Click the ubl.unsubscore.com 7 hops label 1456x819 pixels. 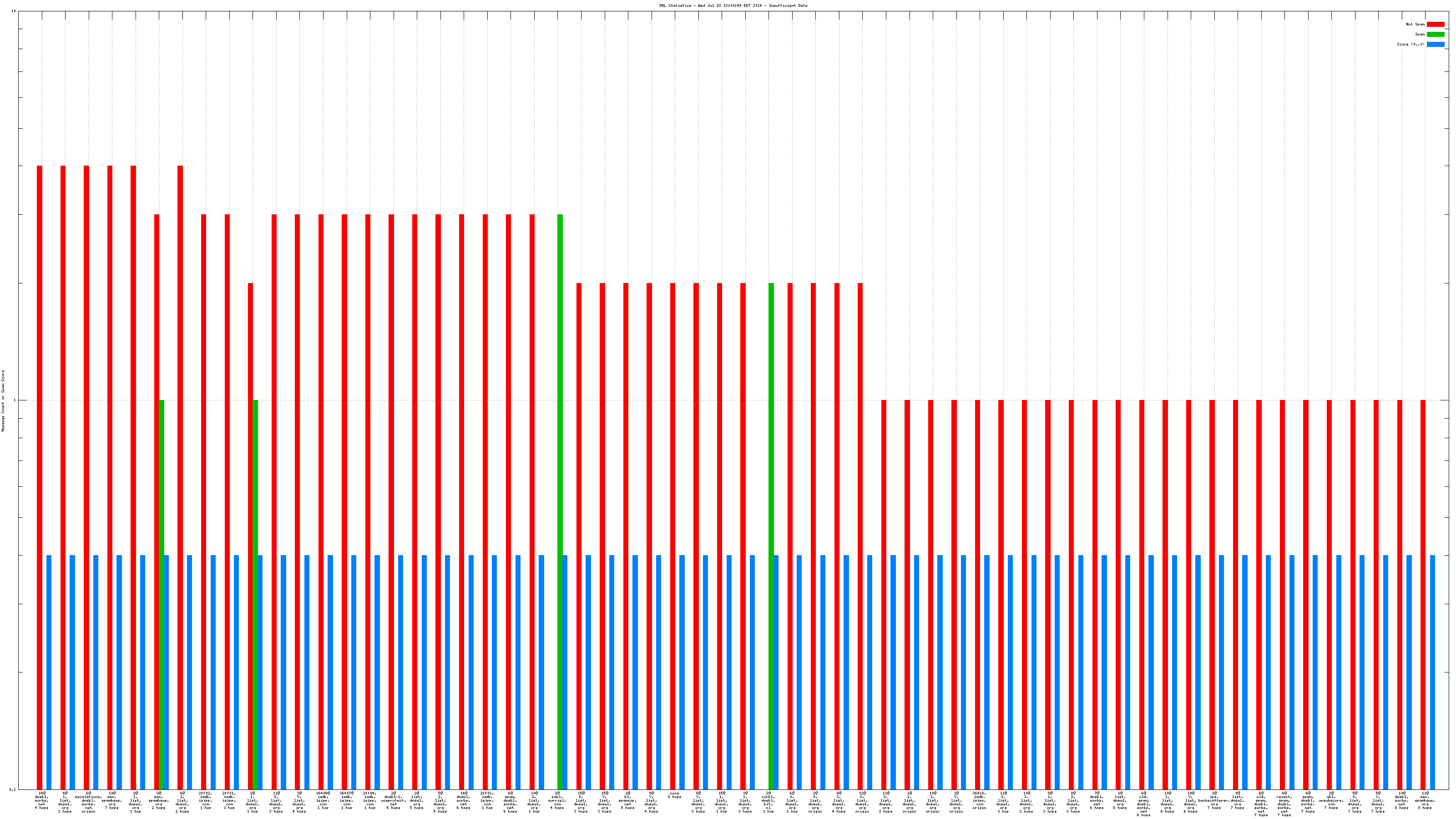(x=1331, y=800)
